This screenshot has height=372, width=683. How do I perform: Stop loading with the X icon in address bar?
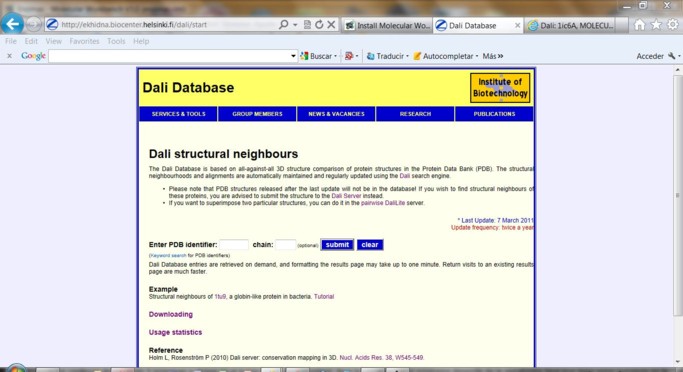(331, 25)
